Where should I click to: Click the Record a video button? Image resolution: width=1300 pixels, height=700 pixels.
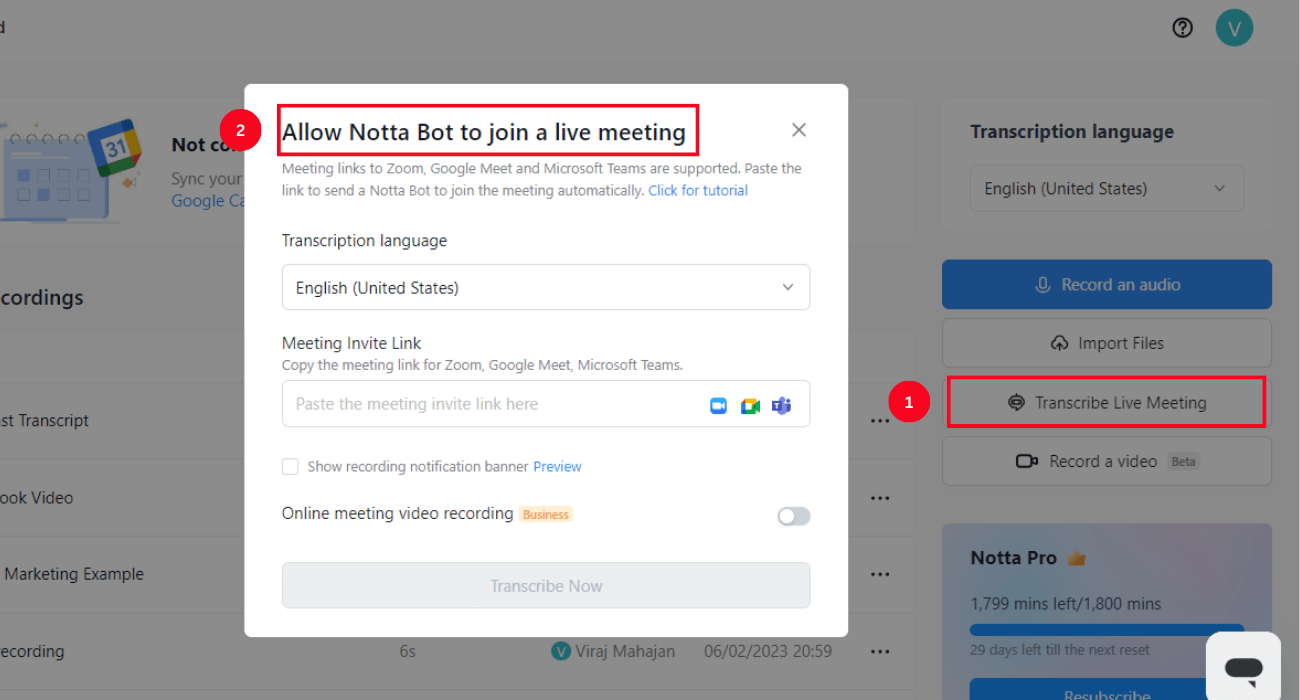click(1107, 461)
